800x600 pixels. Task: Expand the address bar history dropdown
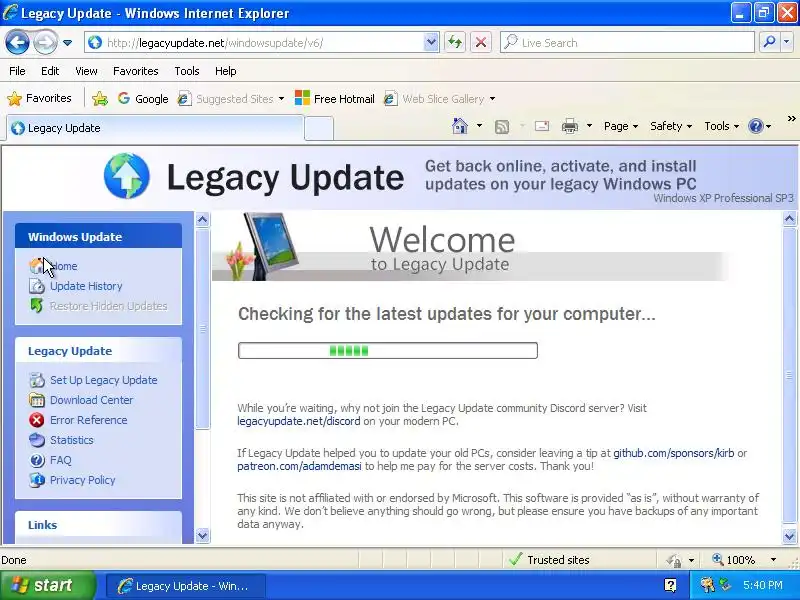431,43
